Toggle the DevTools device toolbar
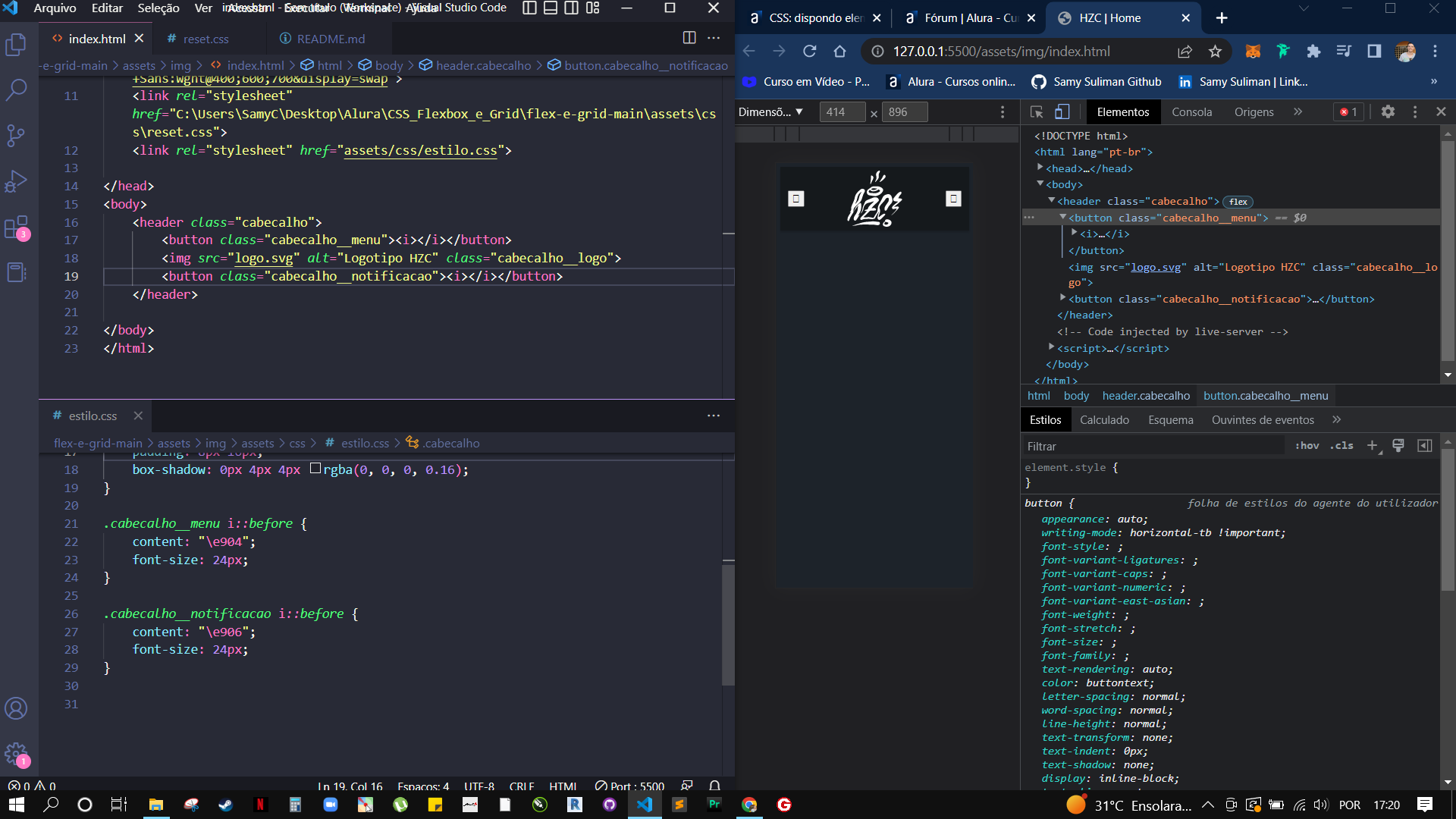The width and height of the screenshot is (1456, 819). [1062, 112]
